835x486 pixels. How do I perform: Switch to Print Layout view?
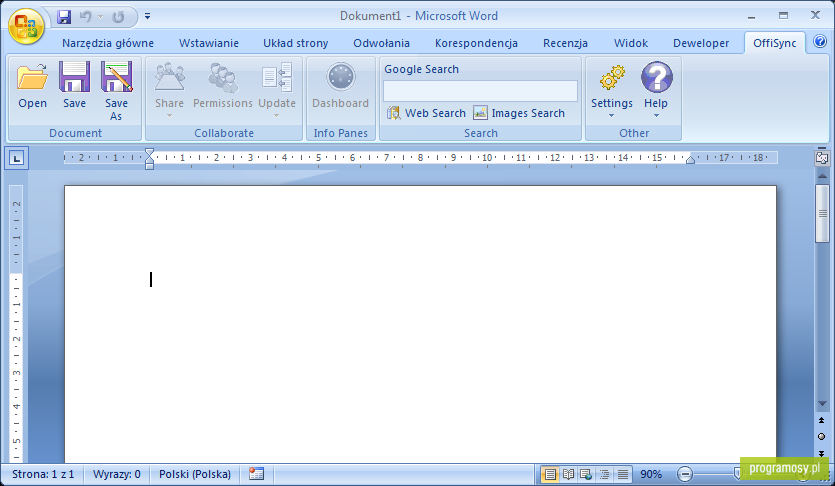550,474
